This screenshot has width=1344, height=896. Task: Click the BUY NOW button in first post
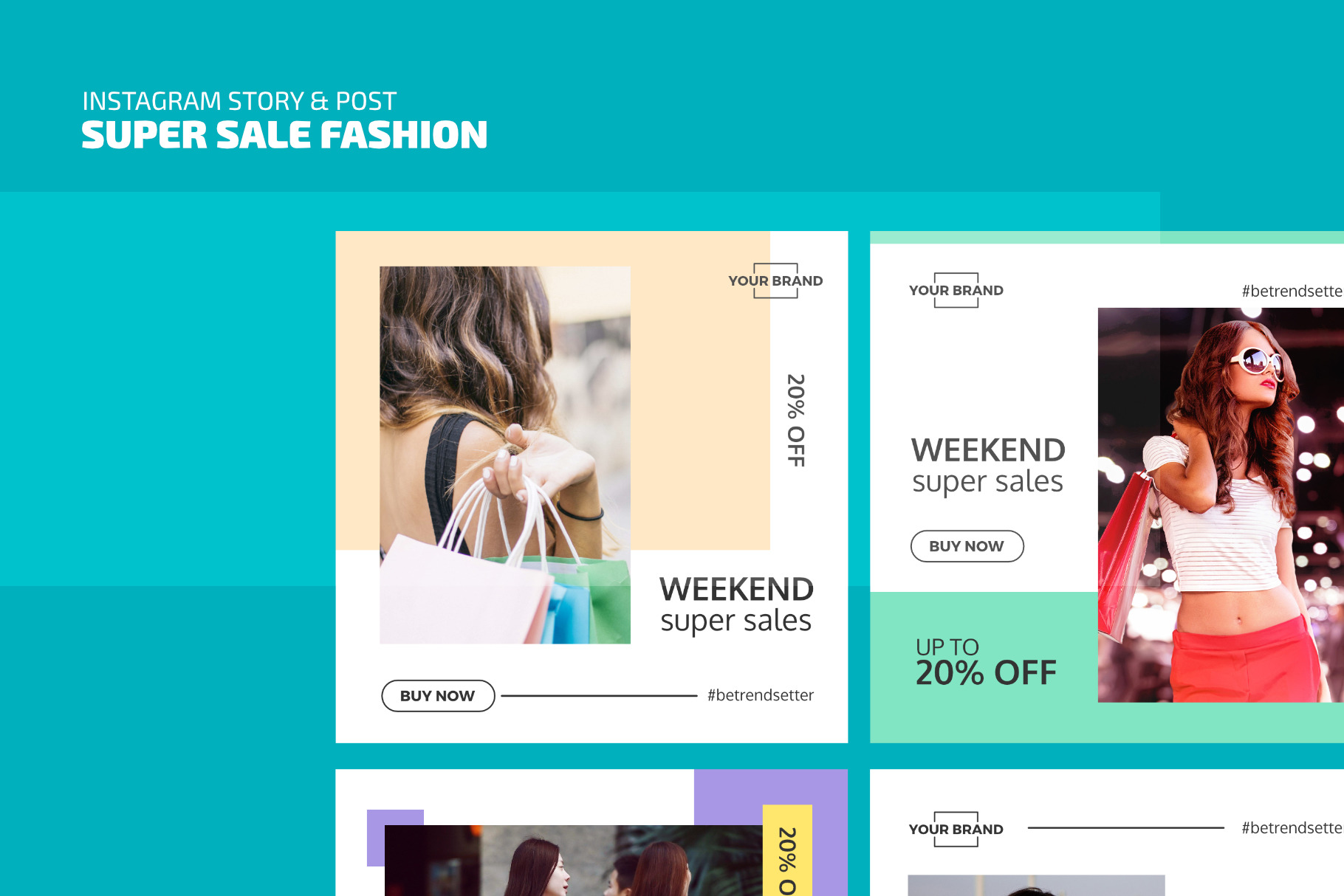[438, 696]
